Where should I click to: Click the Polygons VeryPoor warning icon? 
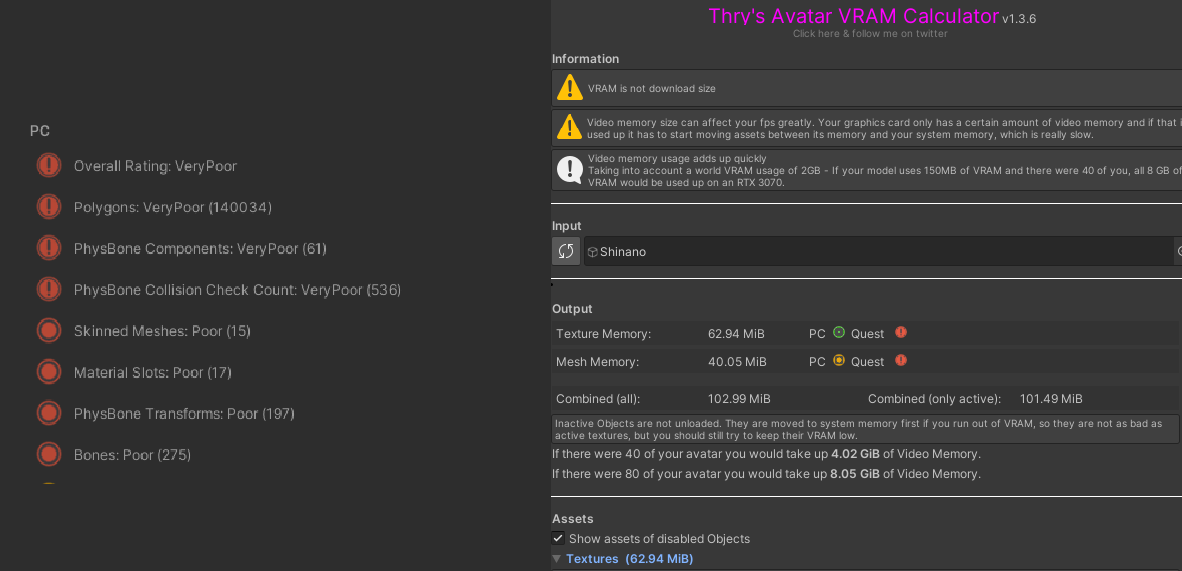[x=49, y=207]
